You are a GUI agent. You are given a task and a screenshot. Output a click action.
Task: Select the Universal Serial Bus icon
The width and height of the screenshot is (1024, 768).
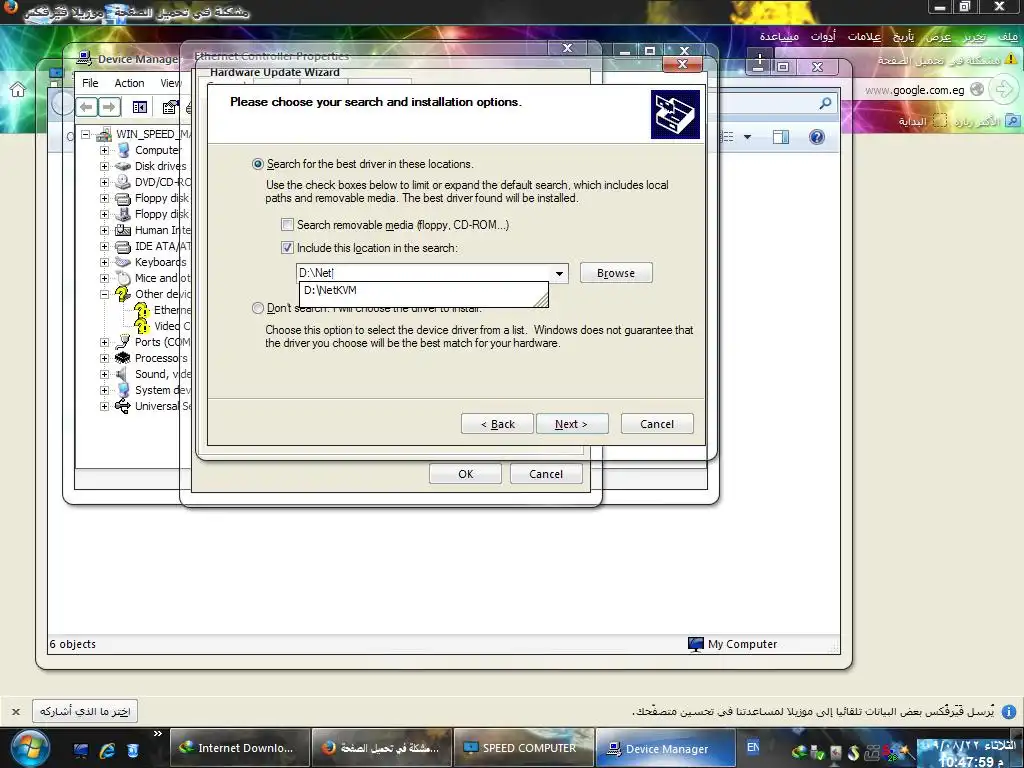123,406
